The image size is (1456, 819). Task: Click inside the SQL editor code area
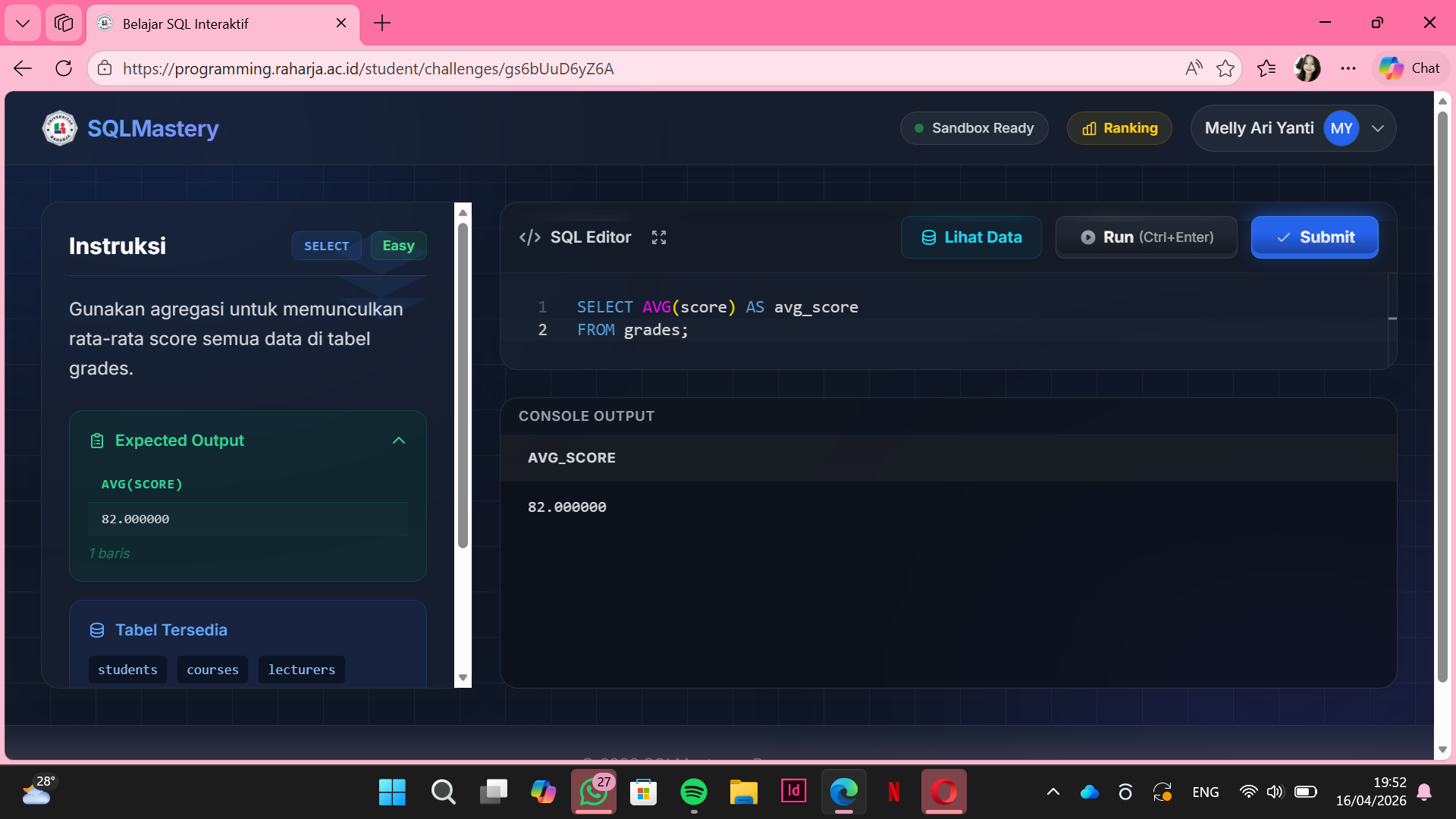(910, 318)
